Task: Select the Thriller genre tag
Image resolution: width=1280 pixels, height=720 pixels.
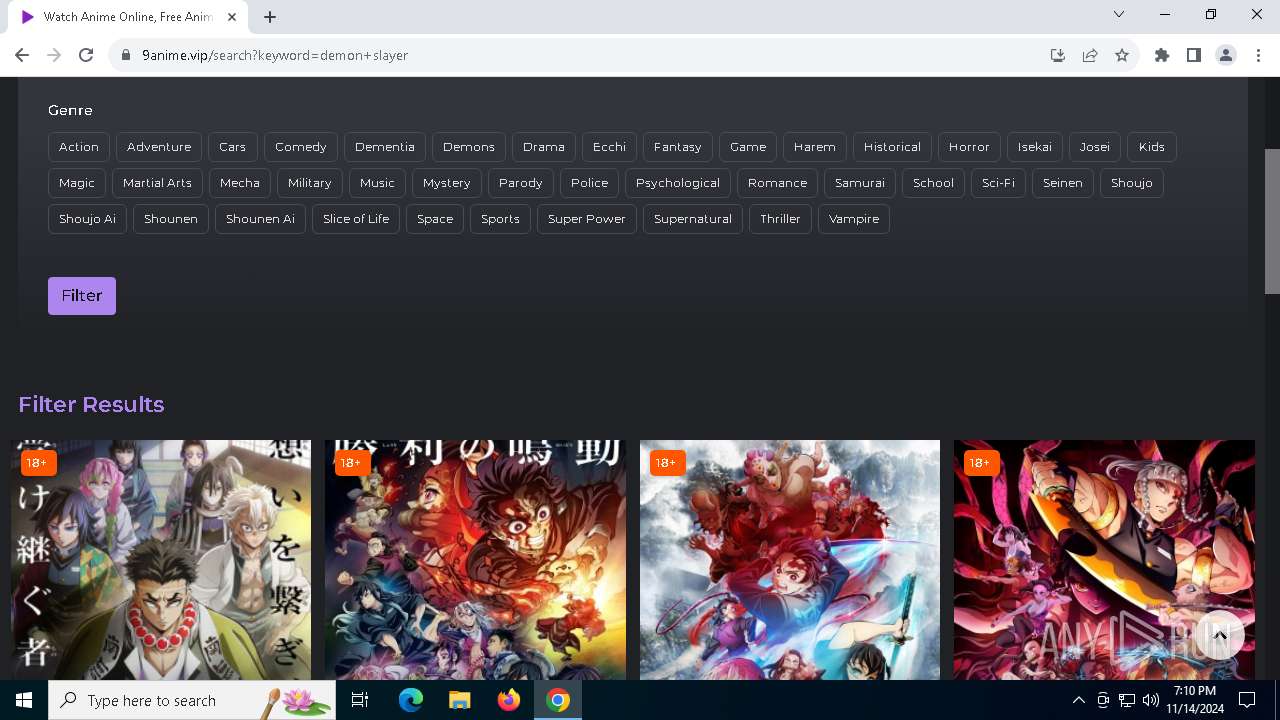Action: (780, 219)
